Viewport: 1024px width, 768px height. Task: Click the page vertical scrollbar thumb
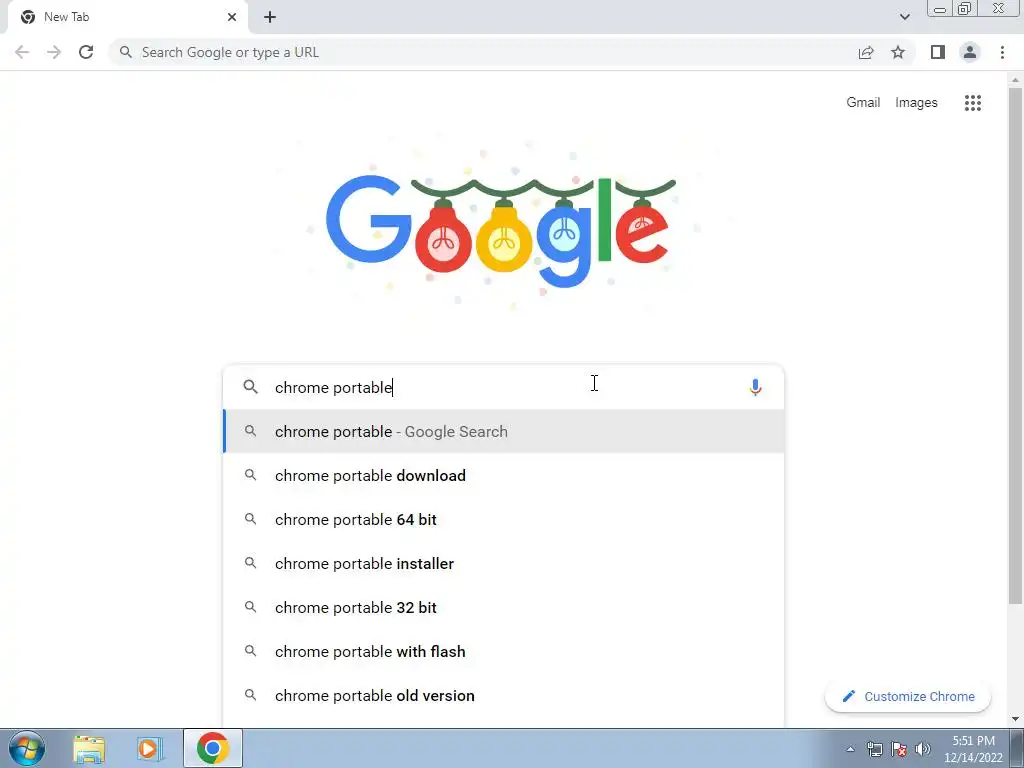(x=1015, y=346)
